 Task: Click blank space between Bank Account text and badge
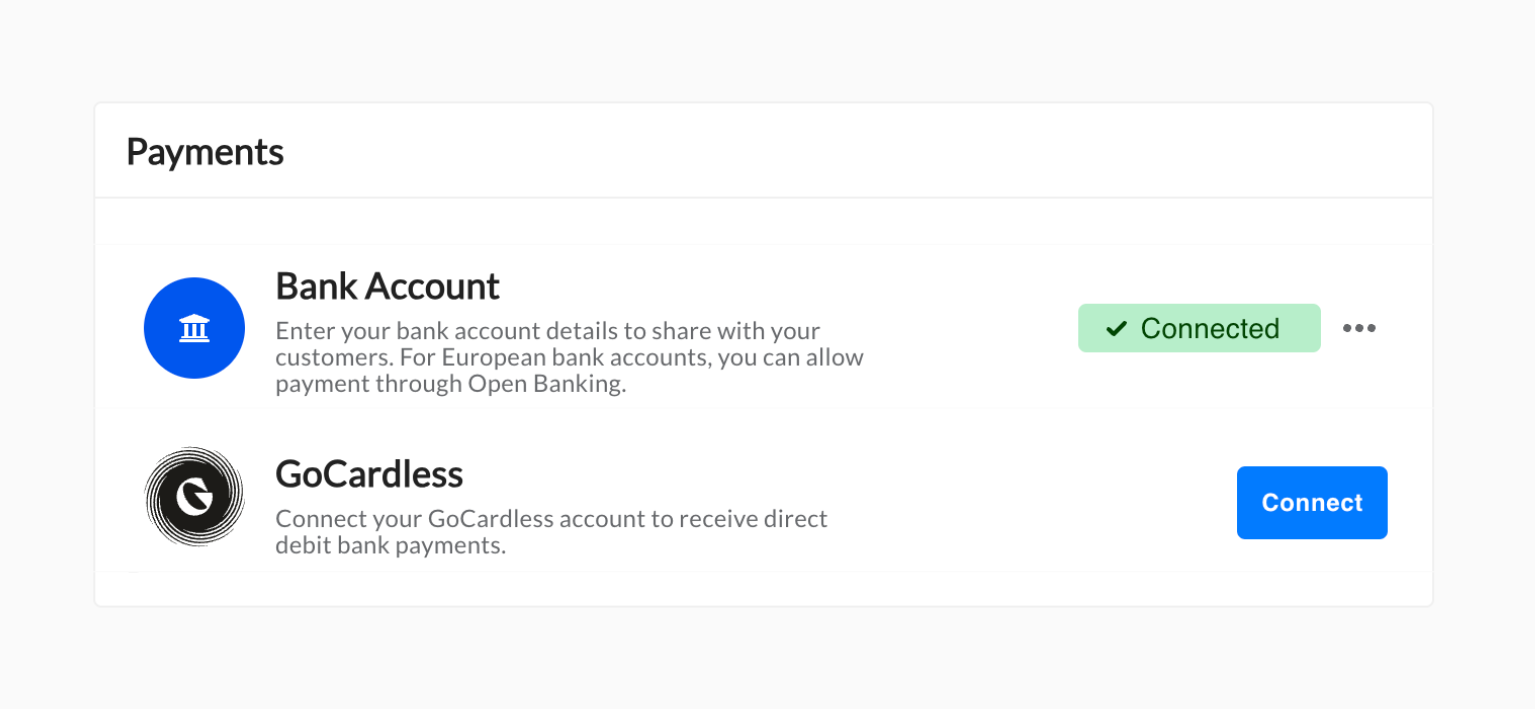coord(970,329)
